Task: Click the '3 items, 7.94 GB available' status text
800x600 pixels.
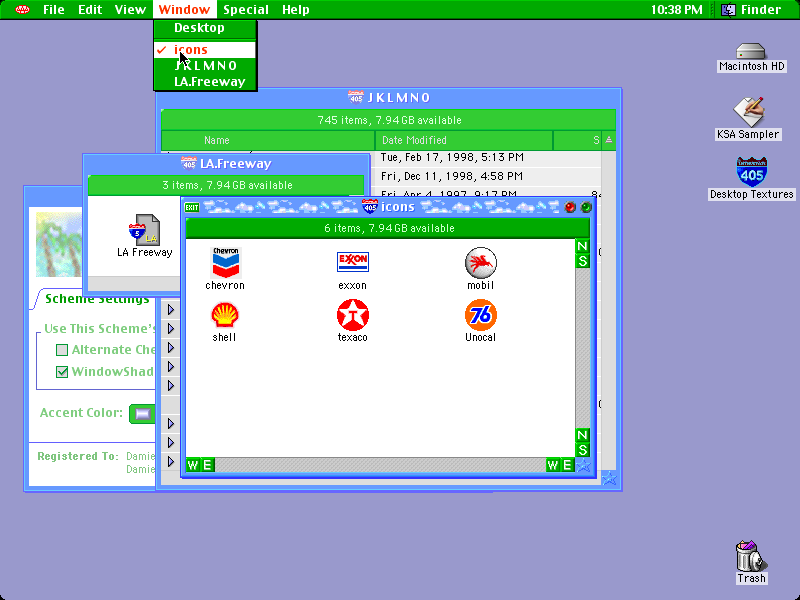Action: (x=228, y=185)
